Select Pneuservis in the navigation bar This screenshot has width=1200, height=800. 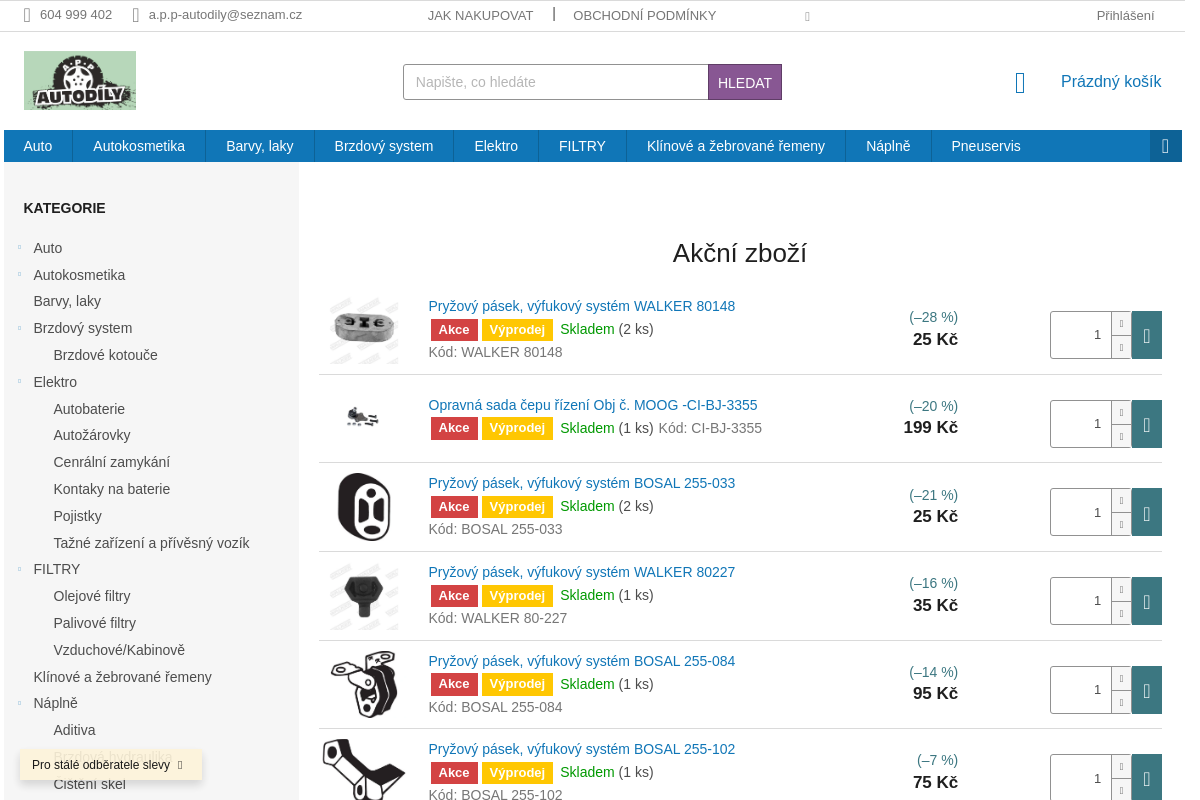point(985,146)
